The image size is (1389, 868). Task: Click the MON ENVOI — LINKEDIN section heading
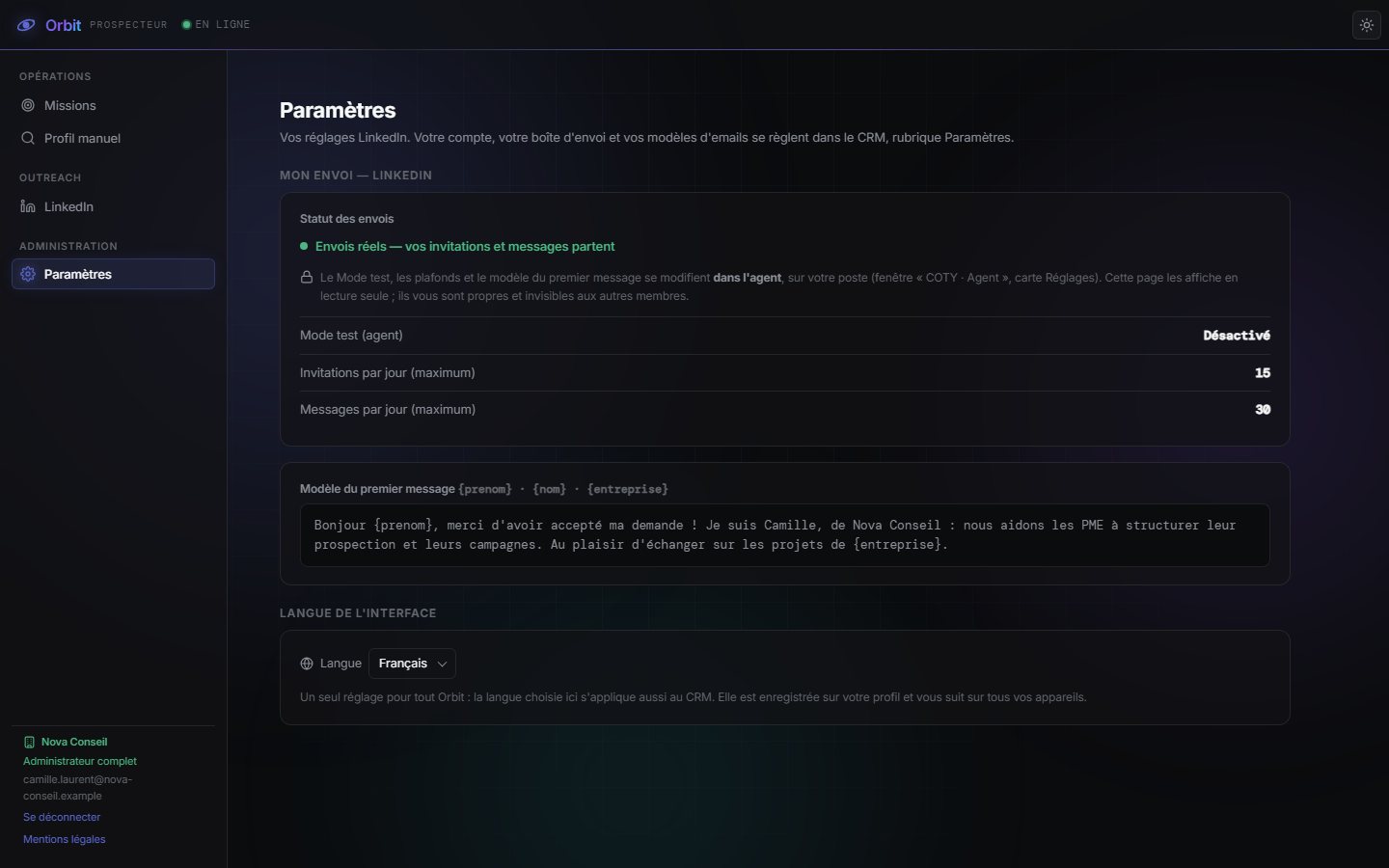356,176
